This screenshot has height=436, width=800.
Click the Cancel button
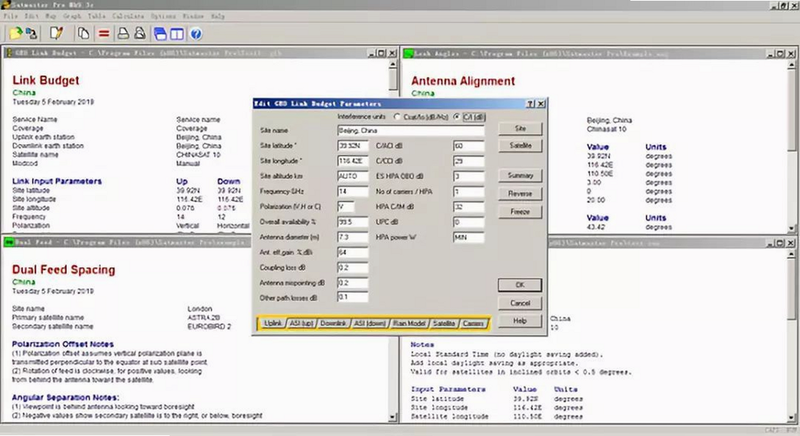(x=520, y=303)
